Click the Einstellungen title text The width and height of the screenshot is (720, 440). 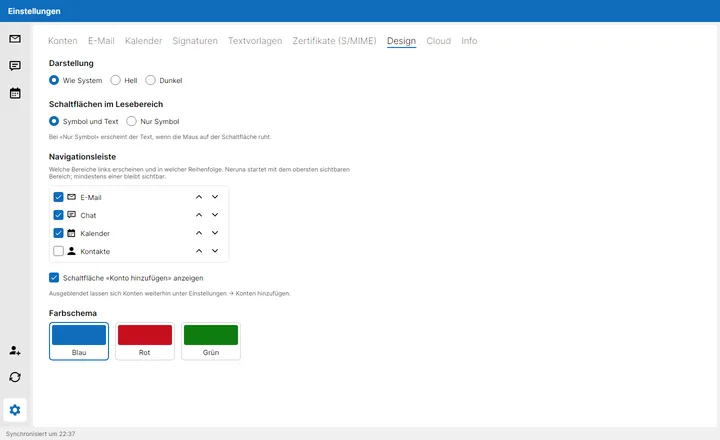point(34,11)
